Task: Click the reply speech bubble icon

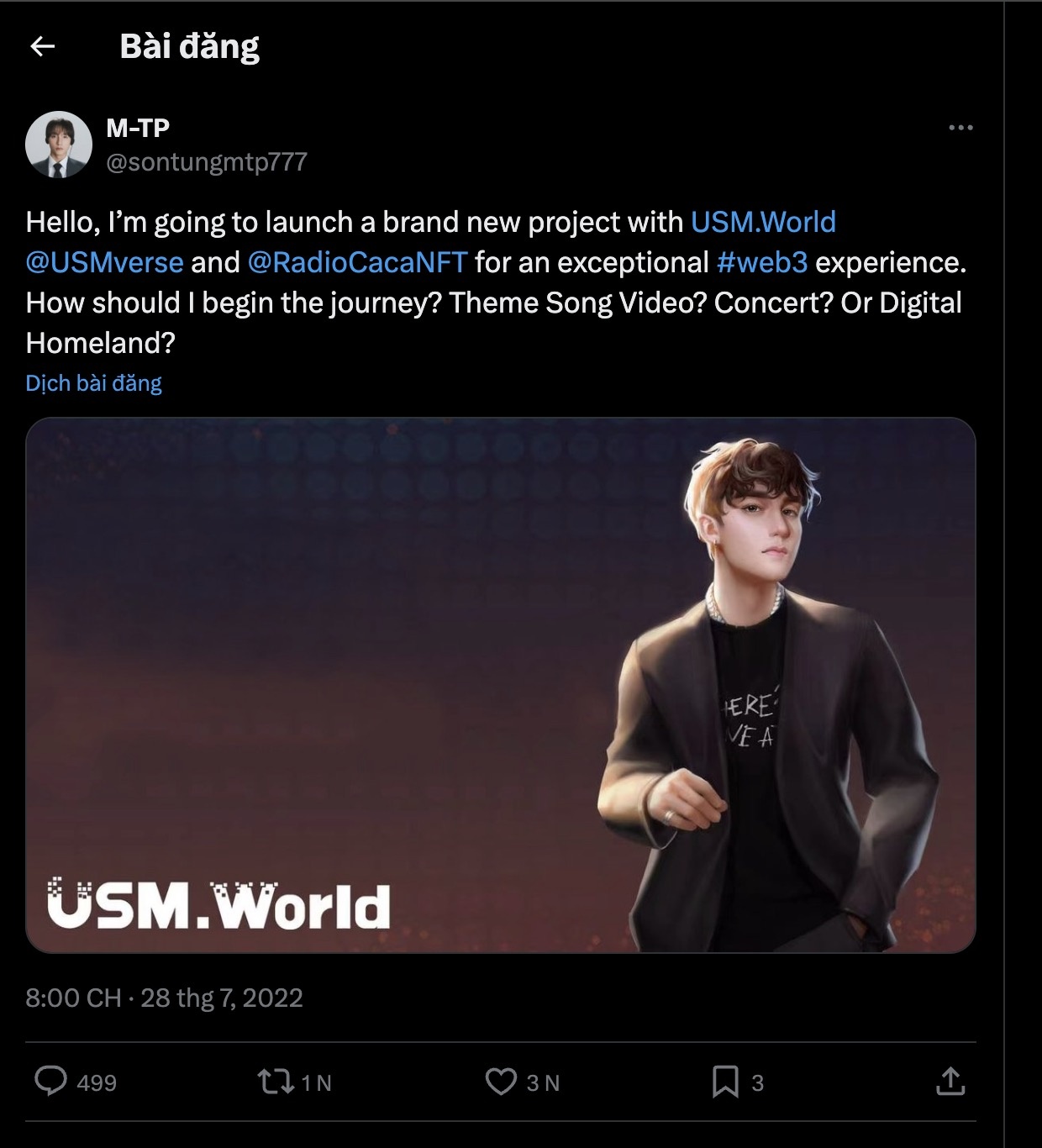Action: click(50, 1081)
